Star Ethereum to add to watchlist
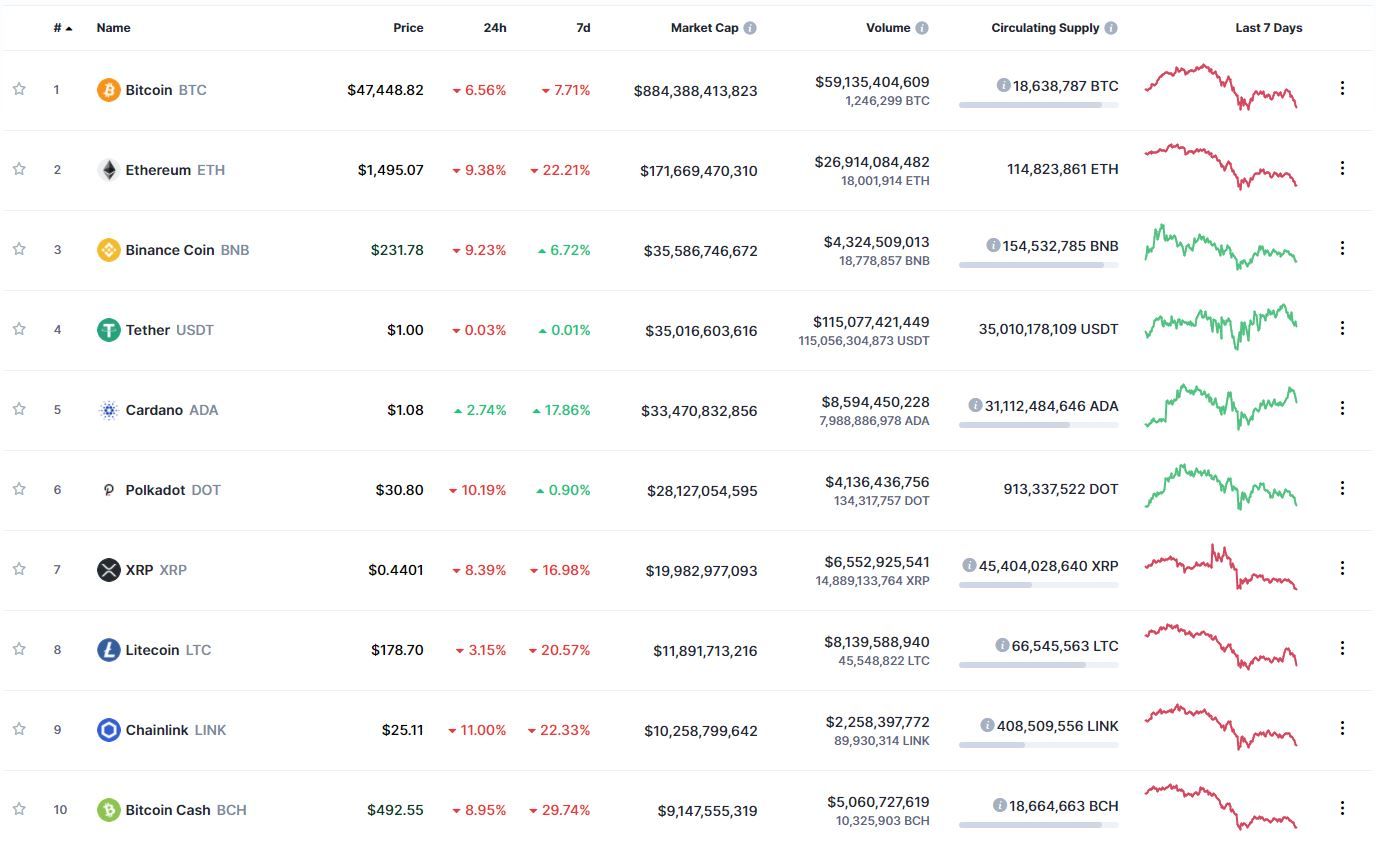 tap(19, 169)
